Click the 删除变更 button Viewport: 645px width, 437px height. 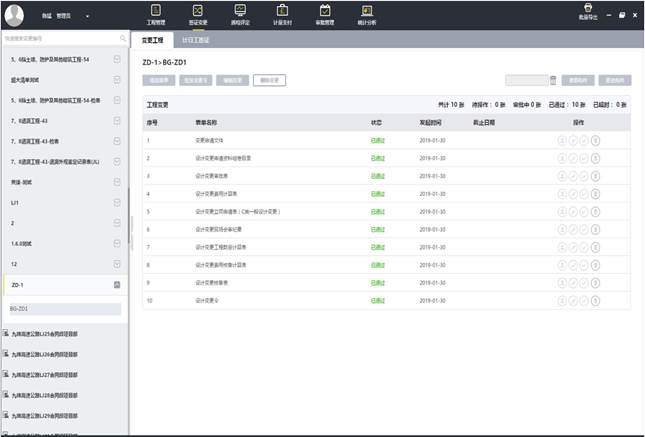pos(268,80)
